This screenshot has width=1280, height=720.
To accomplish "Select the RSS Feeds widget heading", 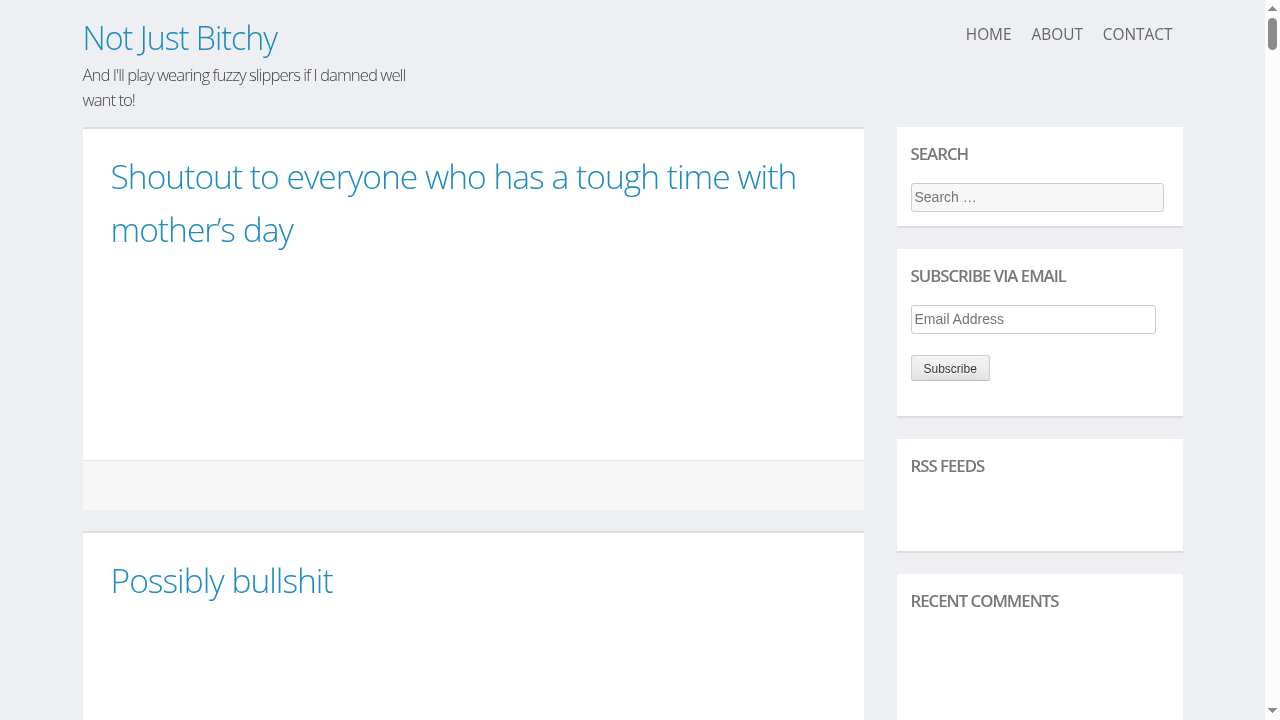I will 947,466.
